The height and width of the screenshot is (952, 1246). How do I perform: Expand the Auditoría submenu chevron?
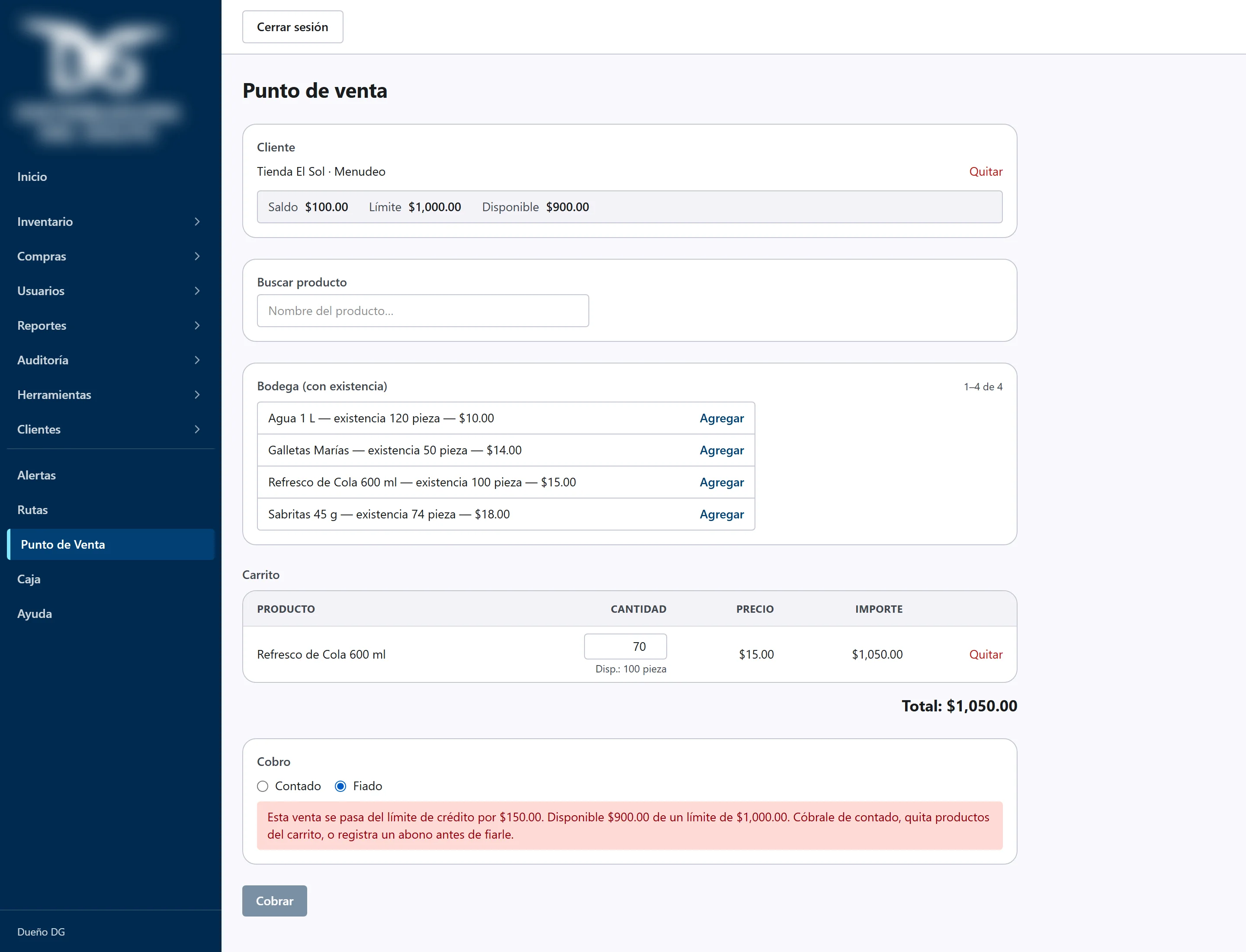[x=197, y=360]
